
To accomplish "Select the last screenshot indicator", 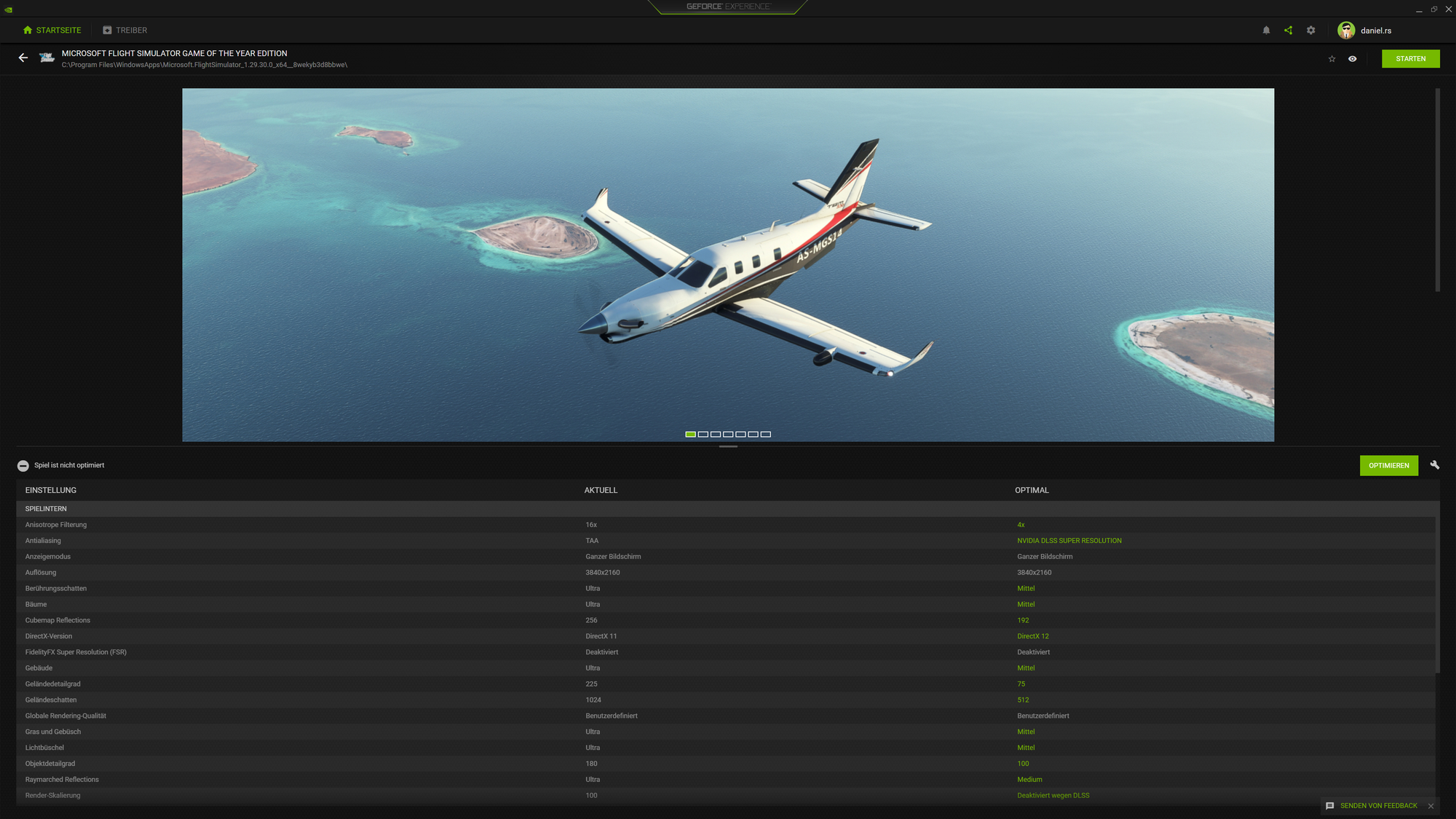I will point(766,435).
